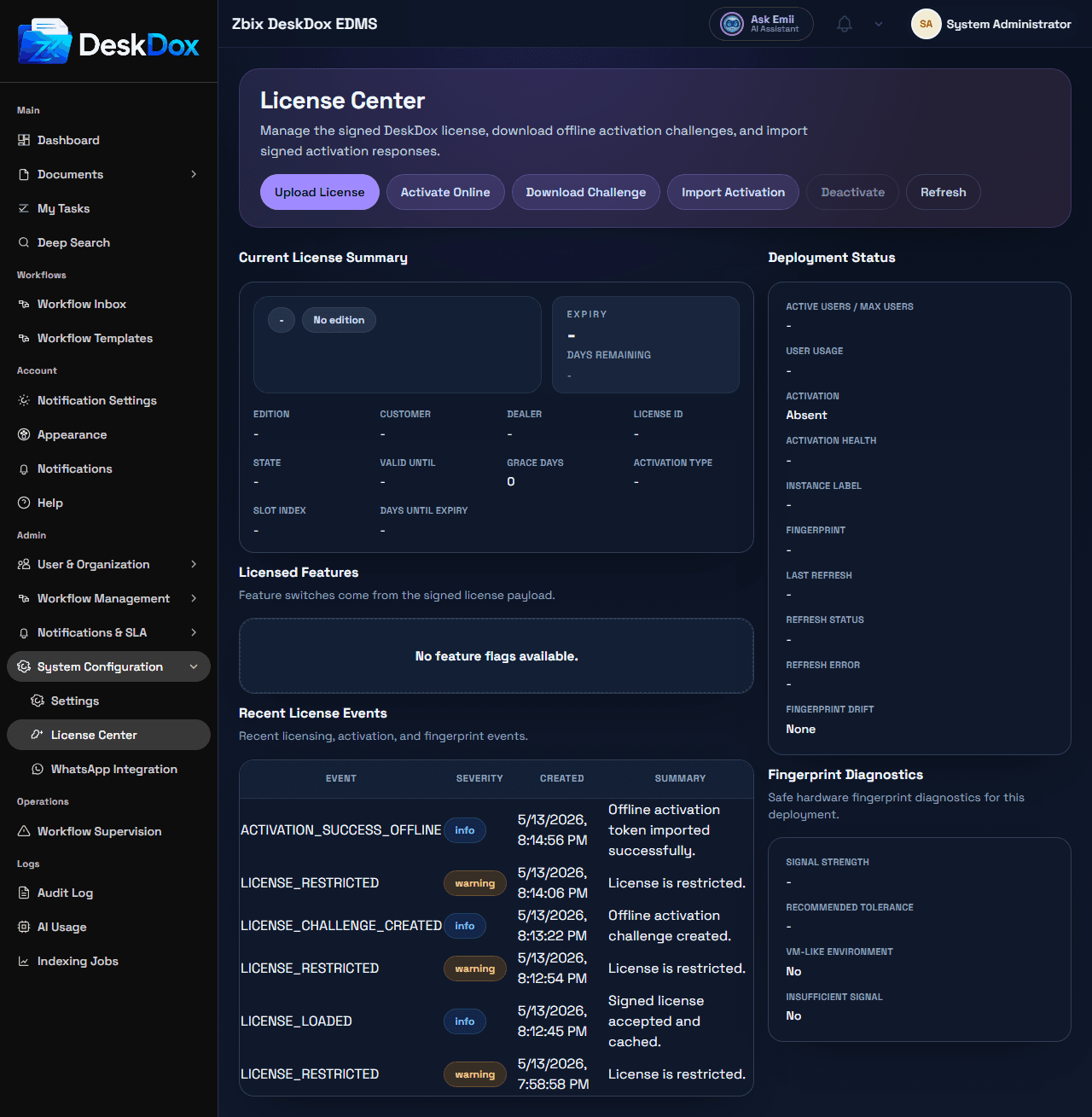Click the Deep Search magnifier icon
1092x1117 pixels.
[x=24, y=242]
